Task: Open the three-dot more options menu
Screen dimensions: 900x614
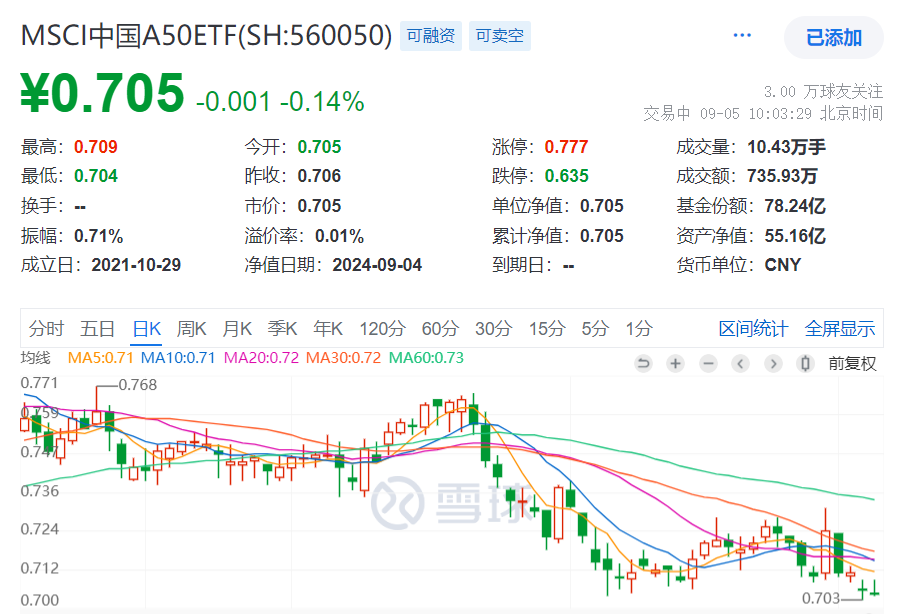Action: tap(742, 36)
